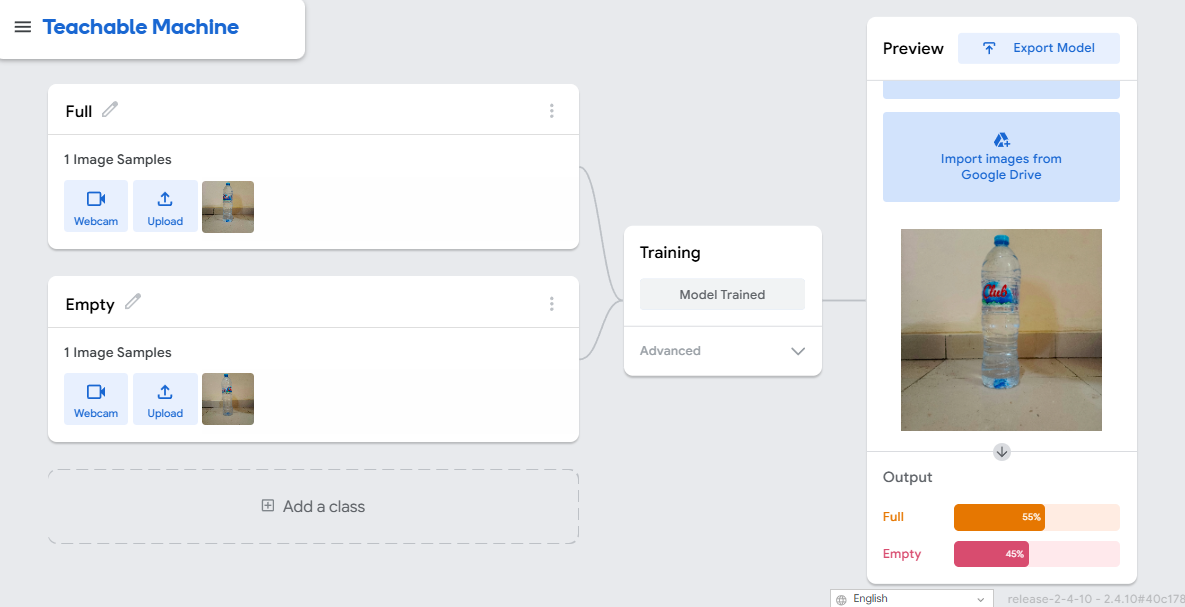Open the hamburger menu beside Teachable Machine

[x=23, y=27]
